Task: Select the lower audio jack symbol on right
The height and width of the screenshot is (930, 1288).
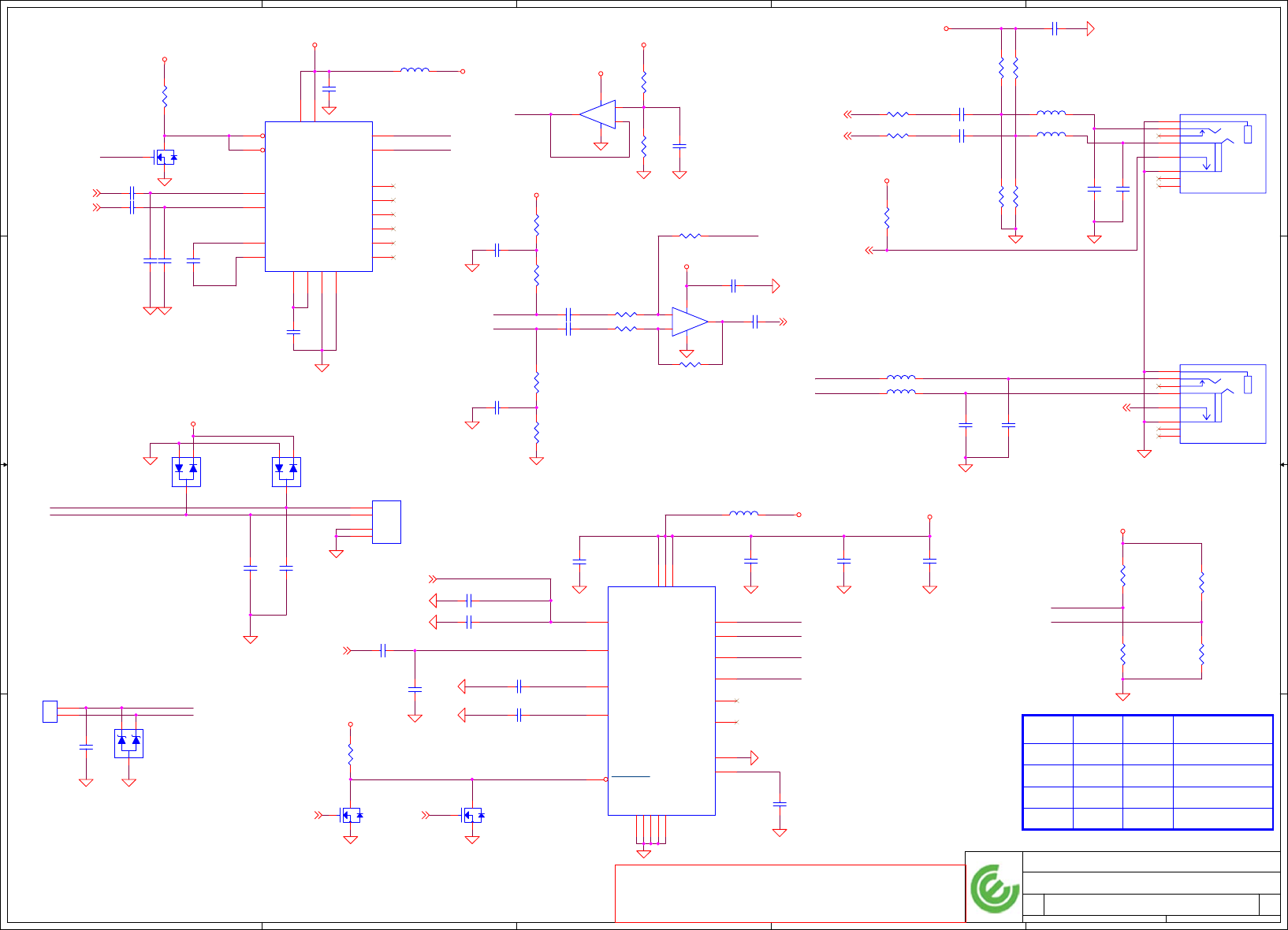Action: coord(1223,404)
